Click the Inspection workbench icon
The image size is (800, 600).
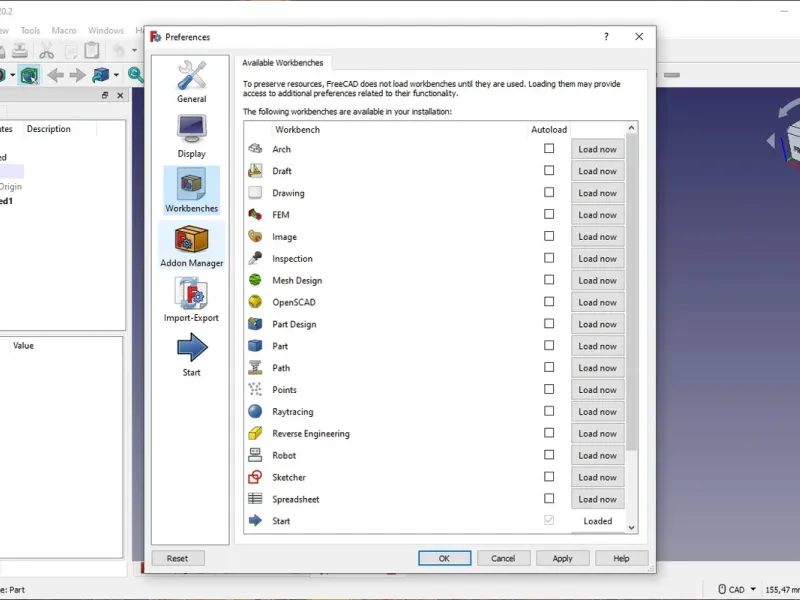(255, 259)
